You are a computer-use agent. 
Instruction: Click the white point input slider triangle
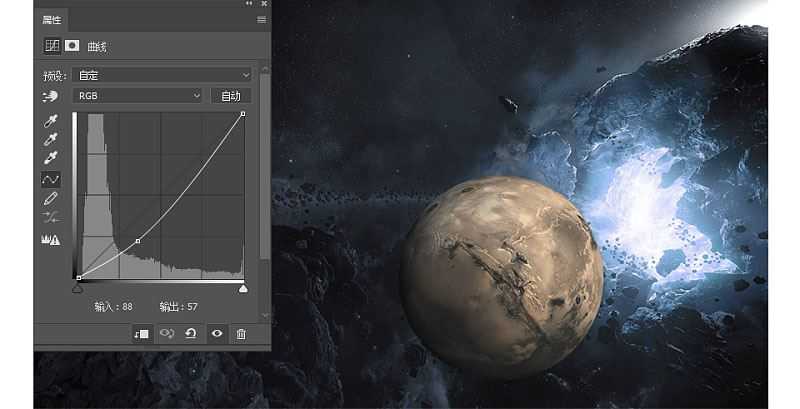tap(243, 288)
